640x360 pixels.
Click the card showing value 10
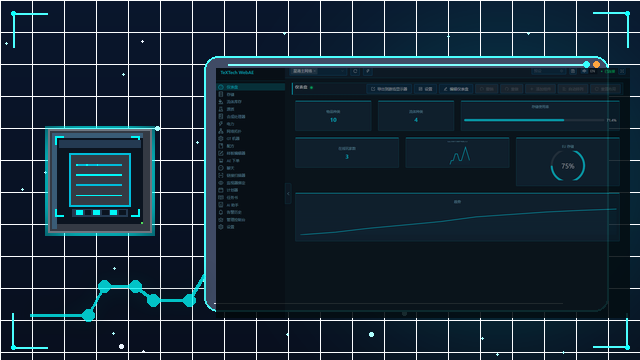[x=333, y=116]
